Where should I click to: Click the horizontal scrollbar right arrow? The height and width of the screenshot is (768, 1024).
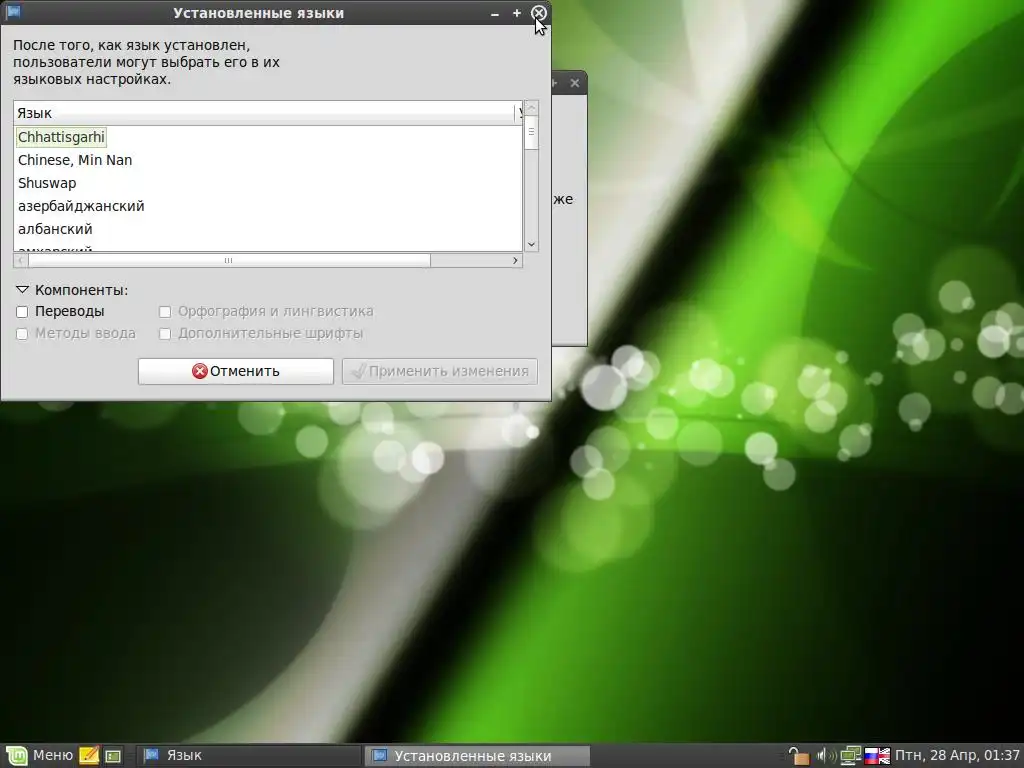point(515,261)
